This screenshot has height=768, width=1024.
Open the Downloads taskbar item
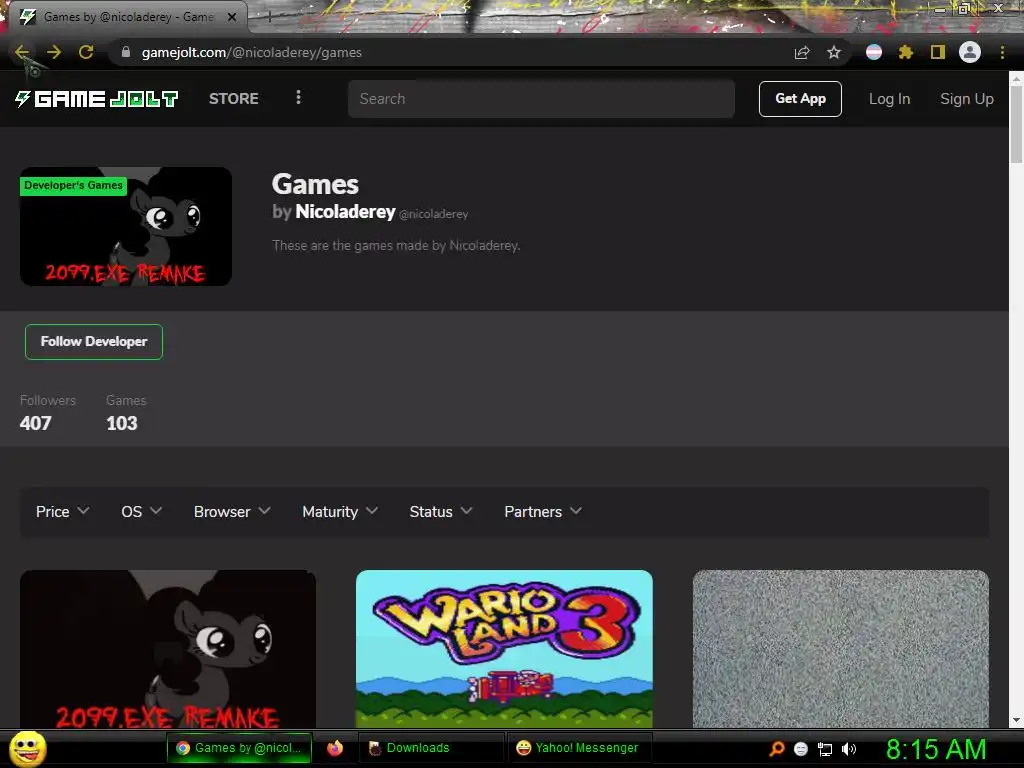pyautogui.click(x=431, y=748)
